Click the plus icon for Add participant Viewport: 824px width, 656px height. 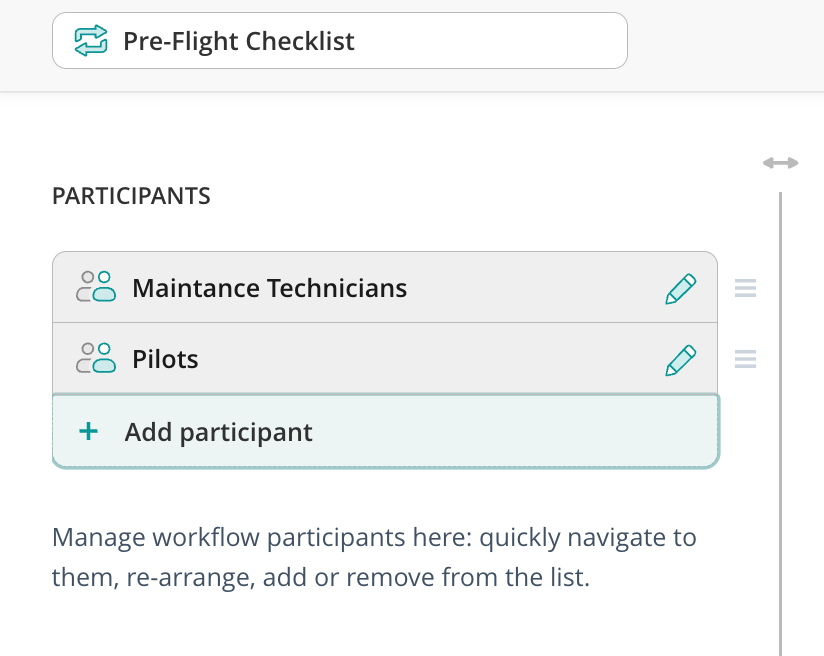[x=89, y=432]
